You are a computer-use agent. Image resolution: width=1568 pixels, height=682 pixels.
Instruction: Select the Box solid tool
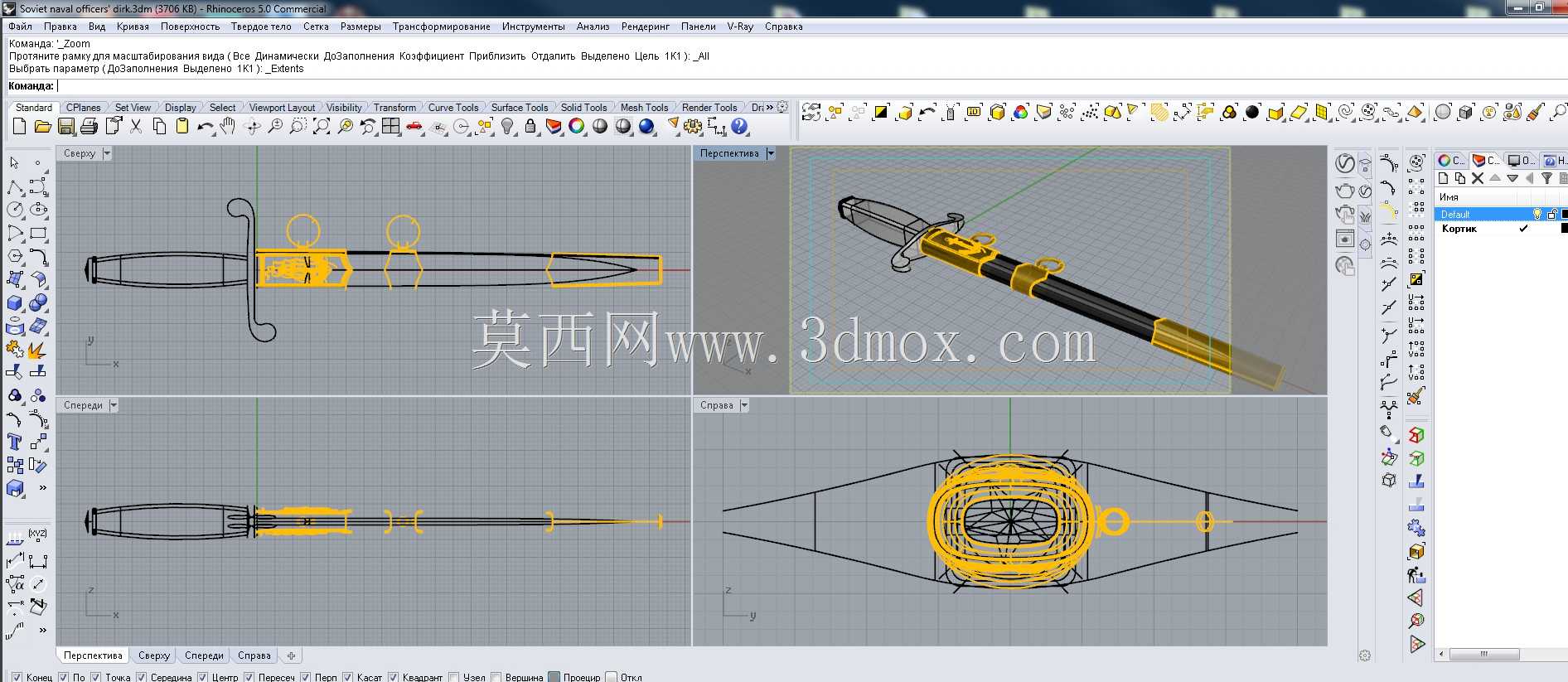point(15,303)
